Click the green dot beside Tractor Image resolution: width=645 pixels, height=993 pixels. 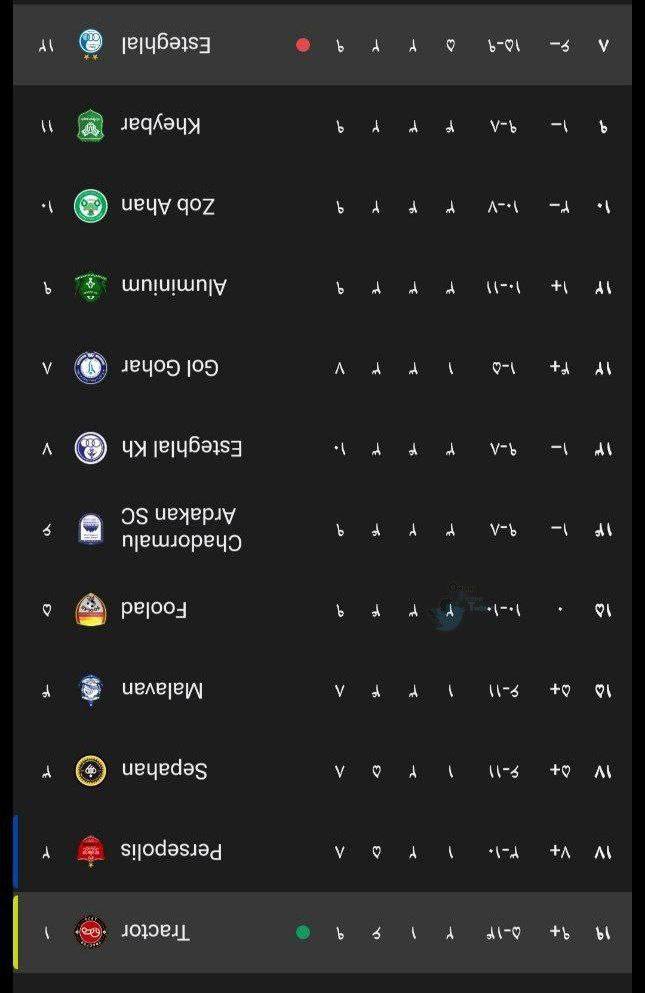[303, 932]
